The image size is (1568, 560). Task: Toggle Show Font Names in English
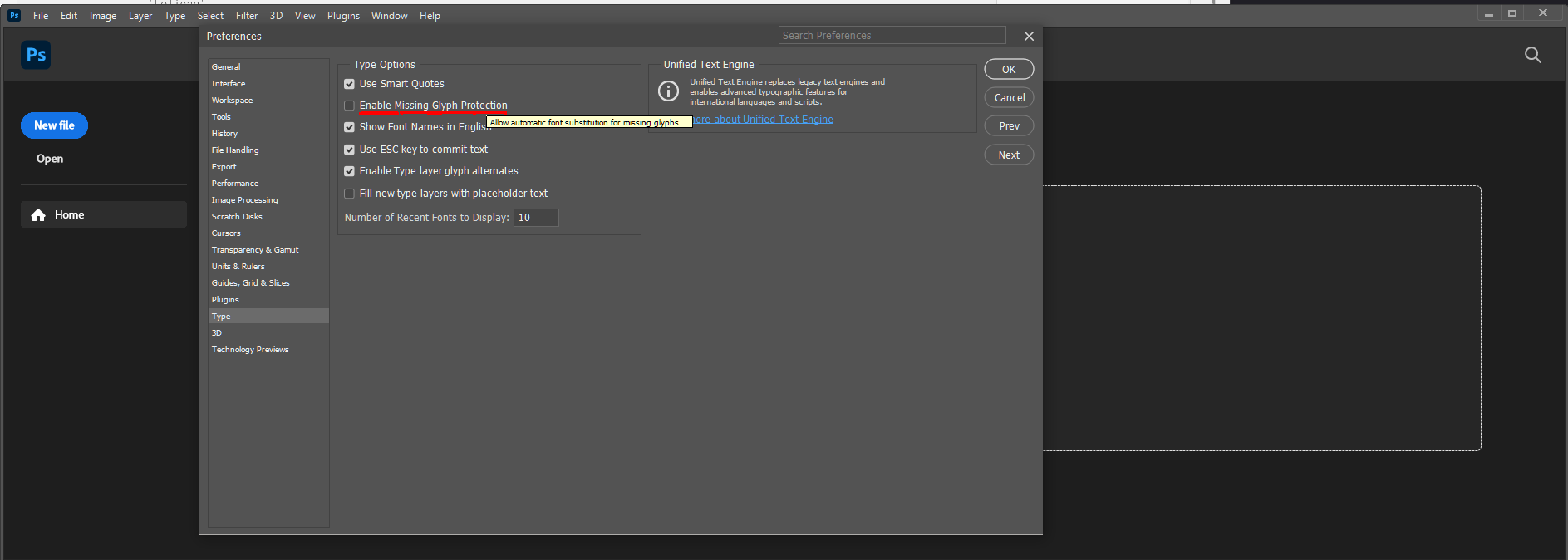[x=349, y=127]
